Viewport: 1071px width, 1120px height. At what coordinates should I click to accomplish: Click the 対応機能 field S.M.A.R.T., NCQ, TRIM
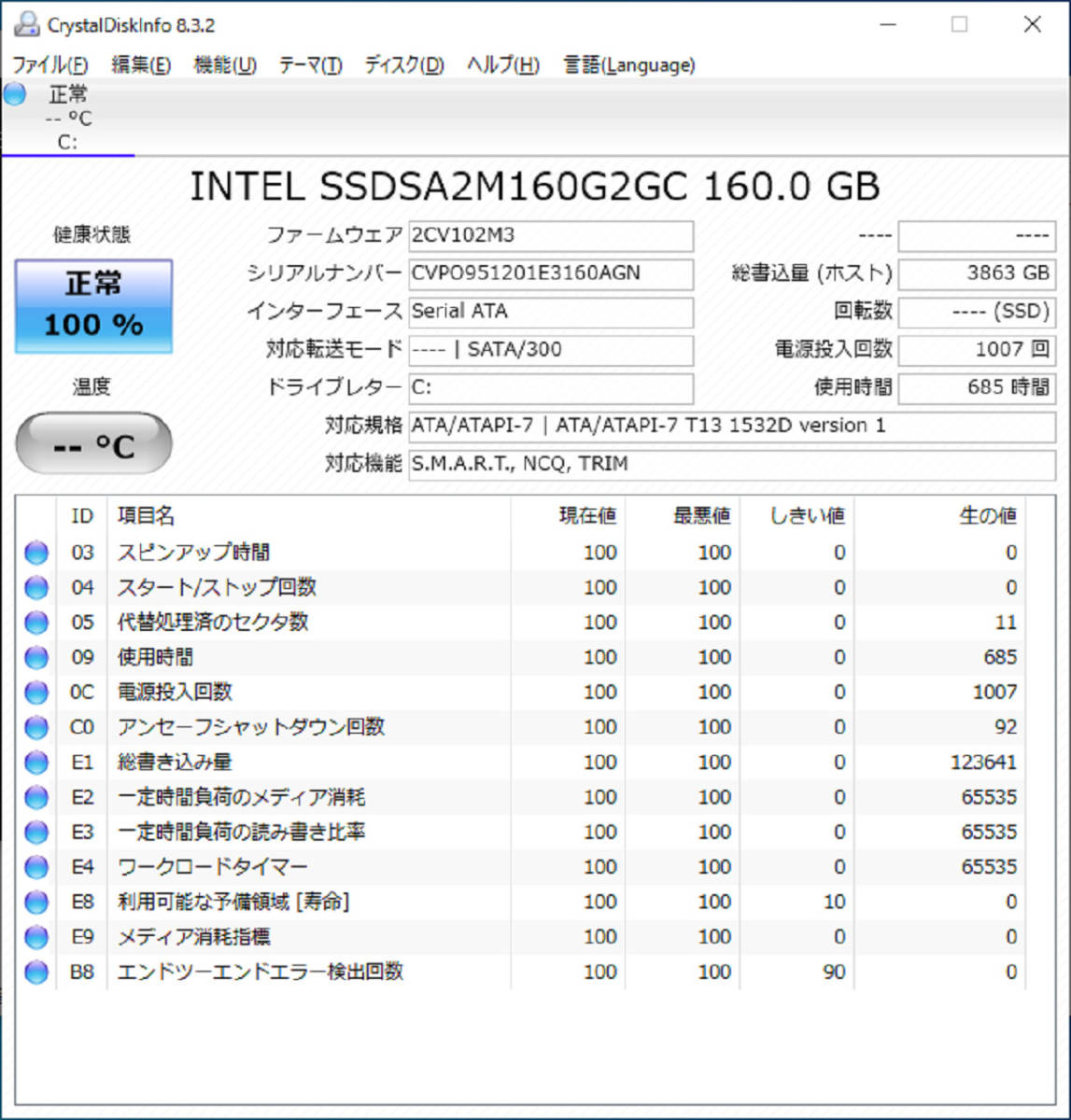click(x=732, y=465)
